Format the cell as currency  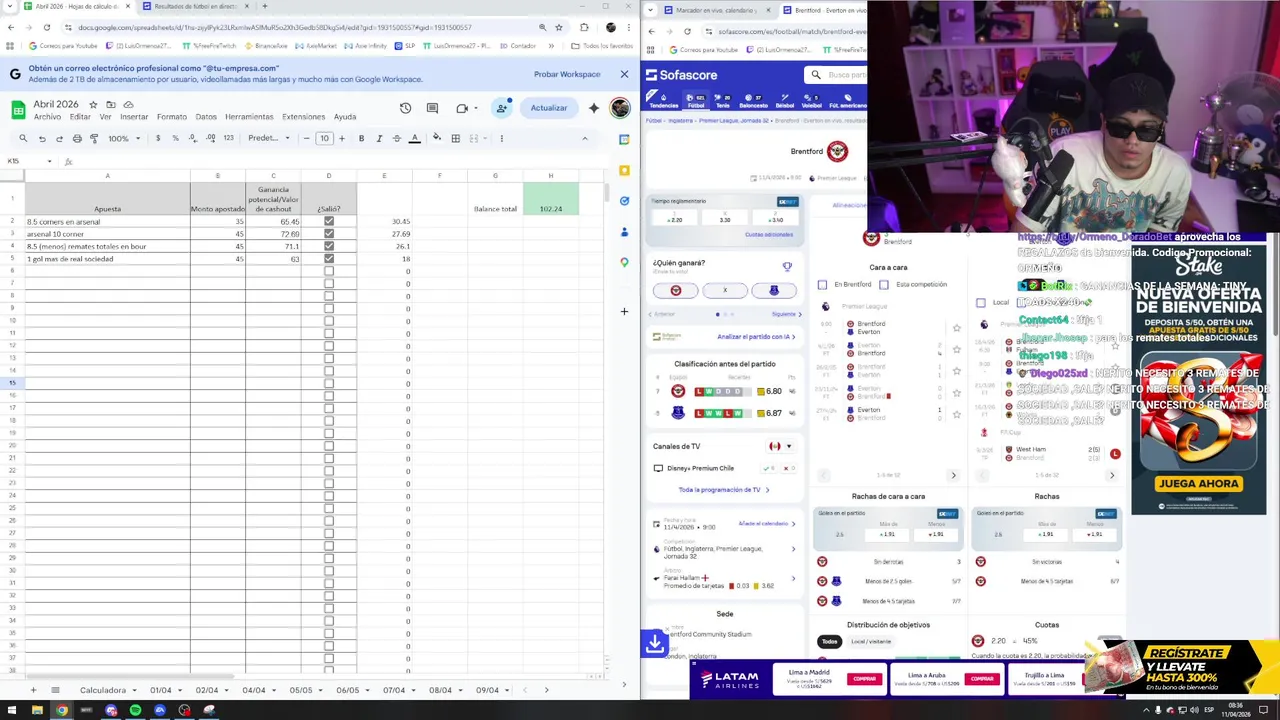tap(158, 138)
